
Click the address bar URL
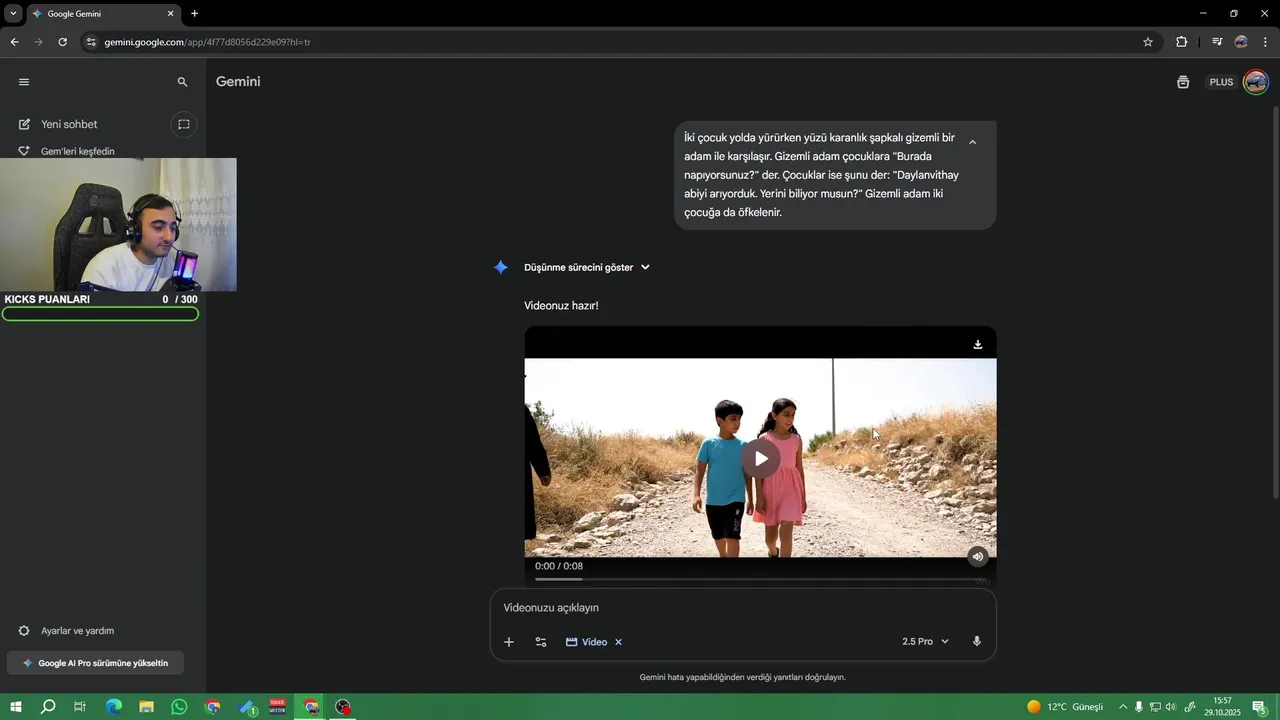[207, 42]
